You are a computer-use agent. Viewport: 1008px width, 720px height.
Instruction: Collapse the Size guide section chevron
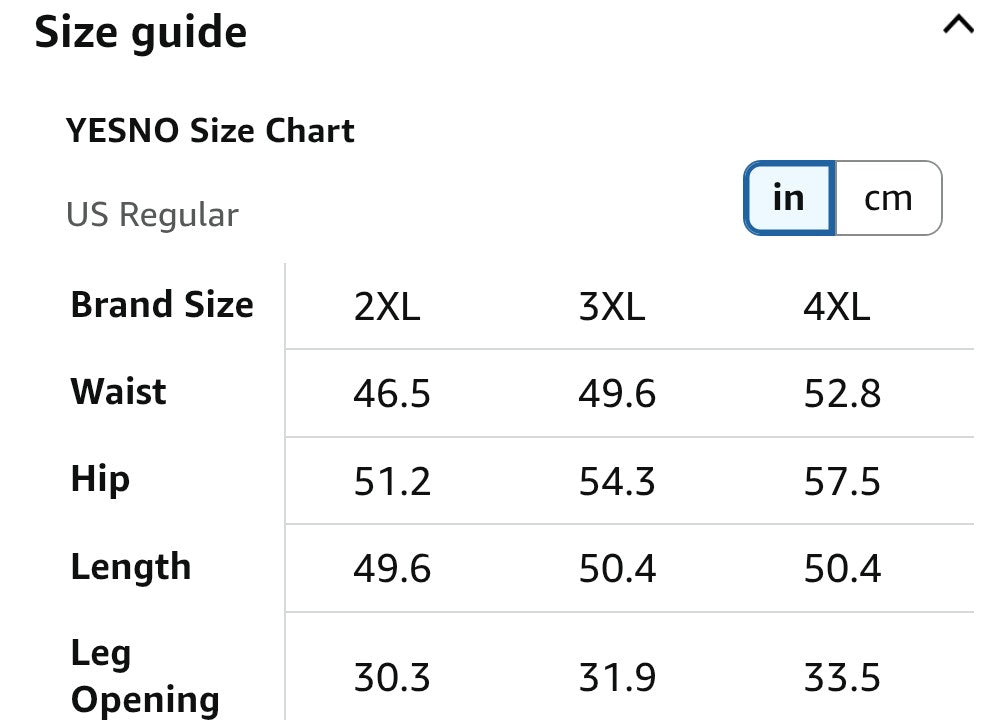pyautogui.click(x=958, y=25)
